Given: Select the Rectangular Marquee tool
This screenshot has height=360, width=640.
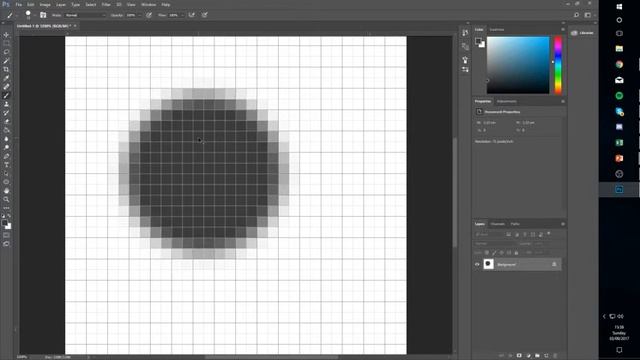Looking at the screenshot, I should (x=6, y=43).
